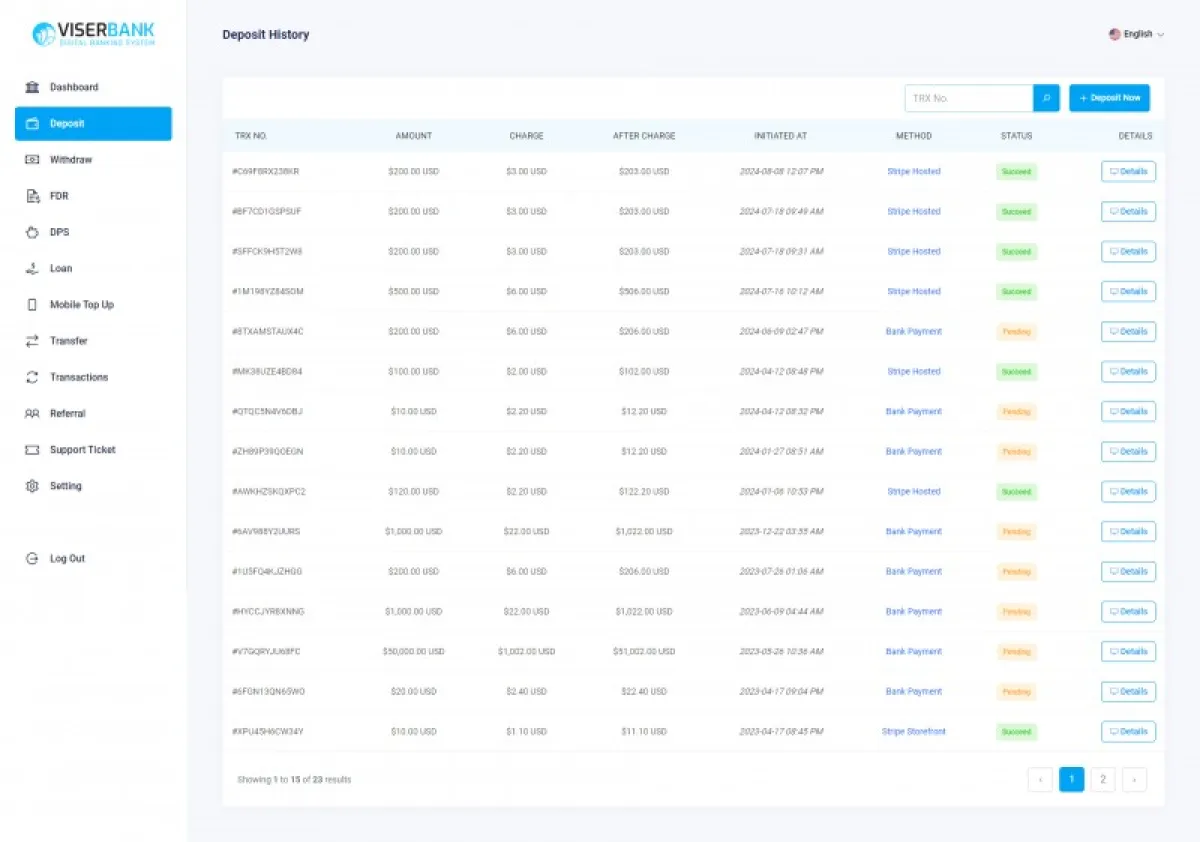
Task: Click the $1,002.00 USD charge cell
Action: 526,652
